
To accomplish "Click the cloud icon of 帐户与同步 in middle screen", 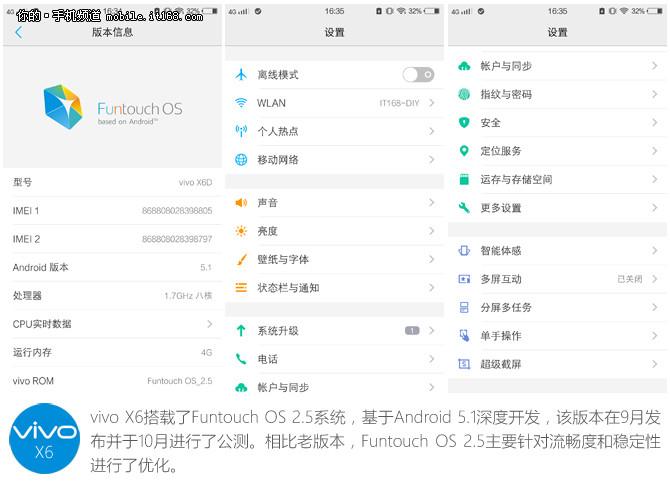I will [241, 387].
